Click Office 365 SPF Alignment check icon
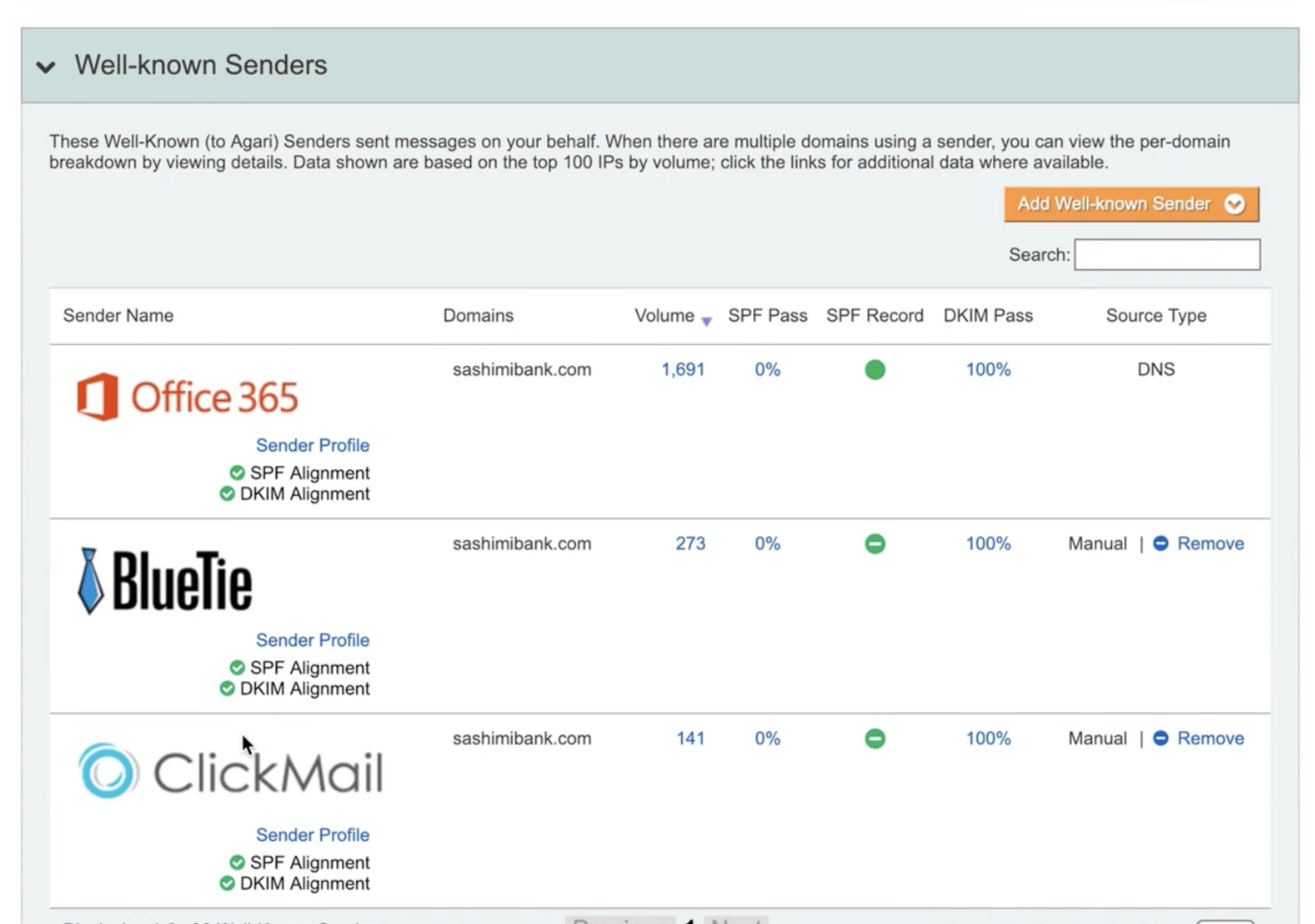Screen dimensions: 1315x924 click(237, 473)
